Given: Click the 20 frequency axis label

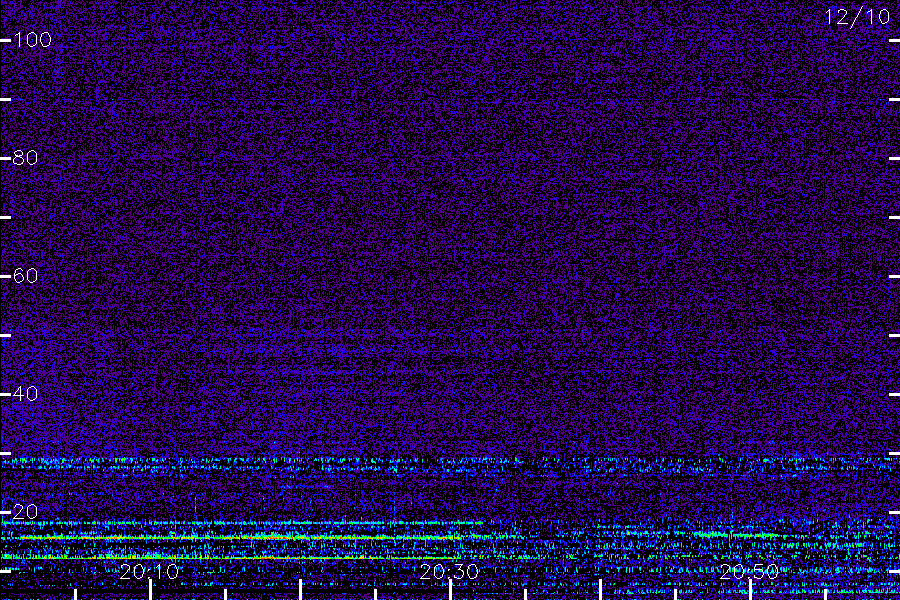Looking at the screenshot, I should tap(25, 512).
